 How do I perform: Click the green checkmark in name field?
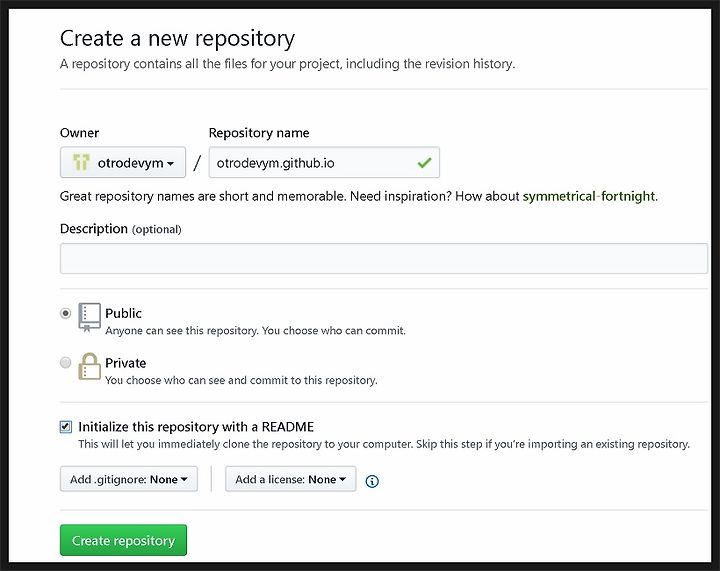click(424, 162)
